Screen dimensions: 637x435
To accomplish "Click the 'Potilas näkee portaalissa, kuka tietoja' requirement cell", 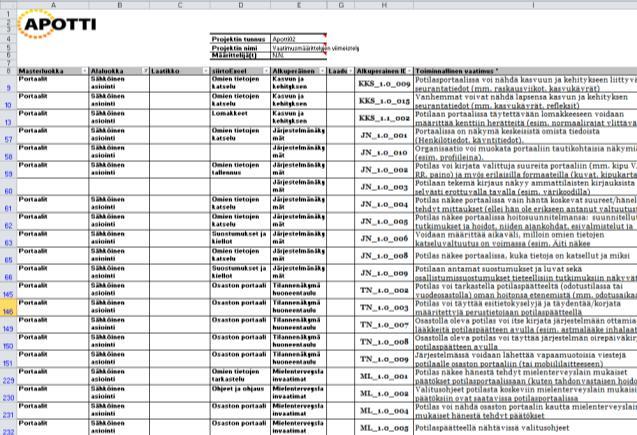I will [525, 256].
